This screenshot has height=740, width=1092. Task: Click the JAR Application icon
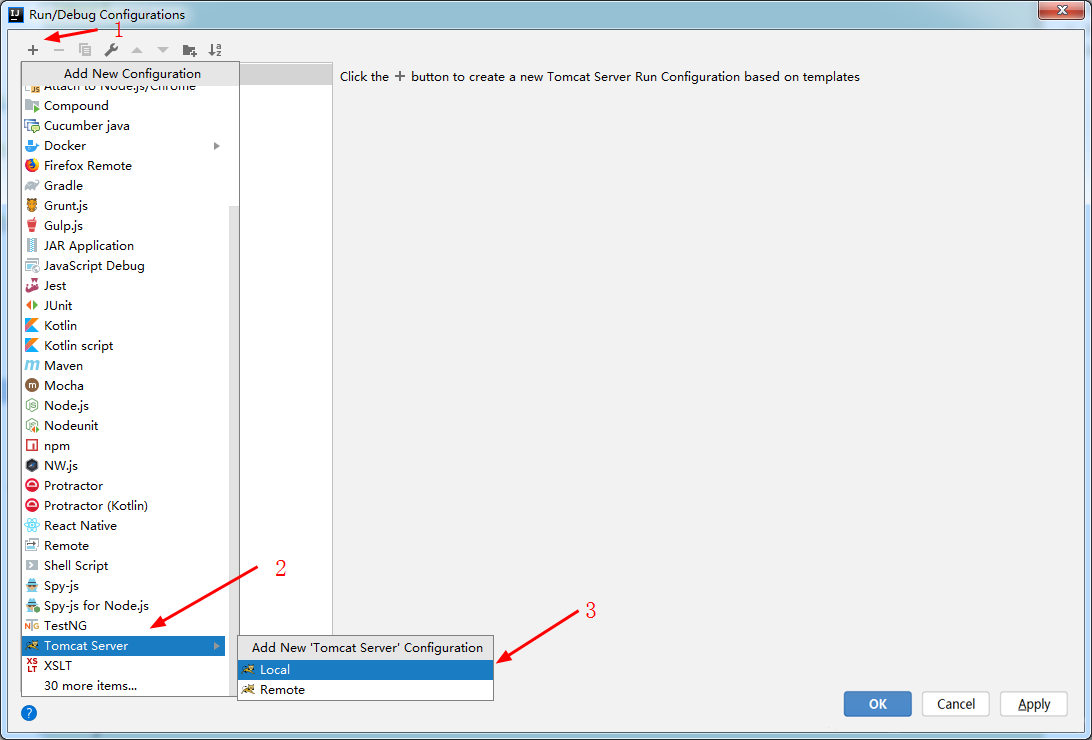coord(32,246)
